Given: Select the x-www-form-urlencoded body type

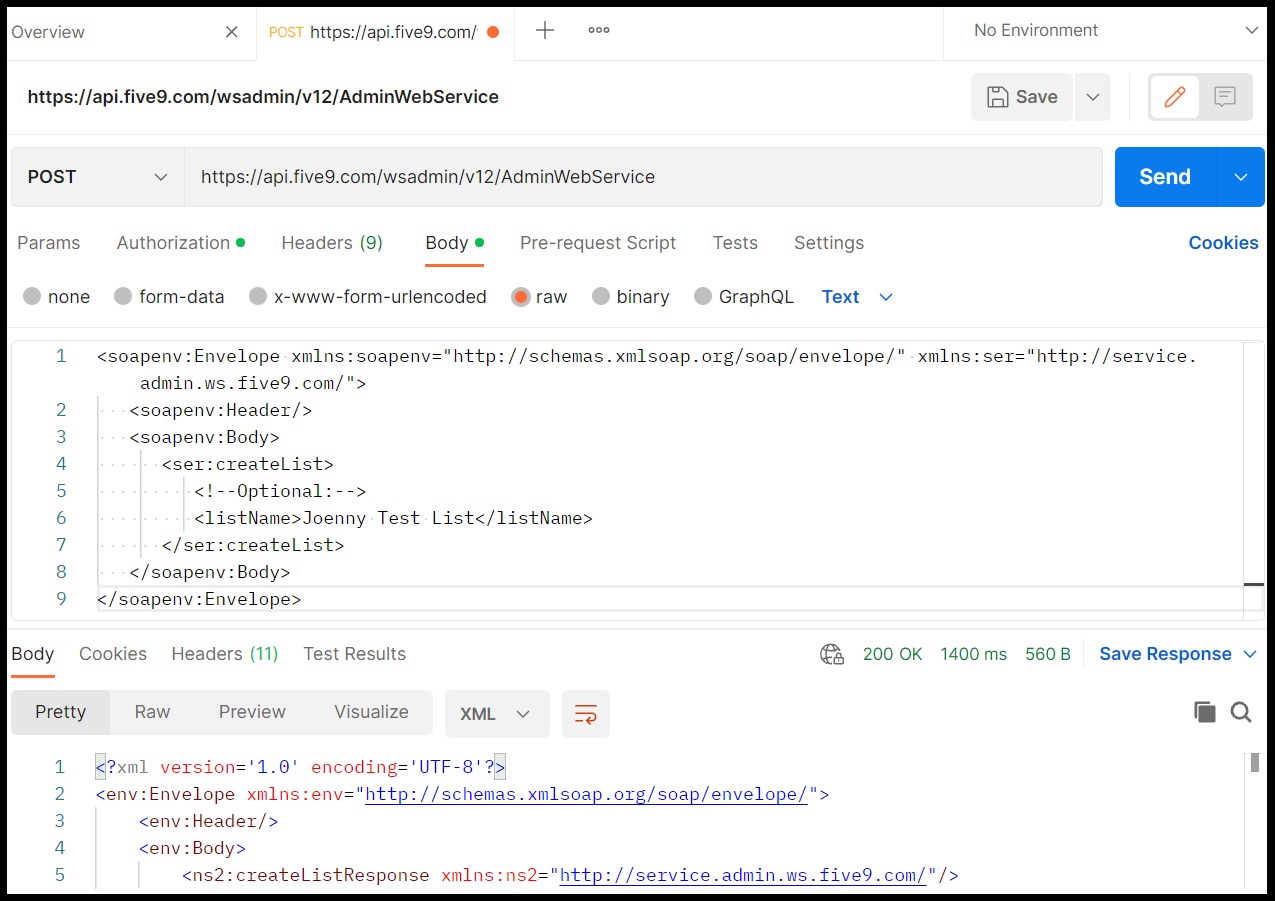Looking at the screenshot, I should click(x=258, y=296).
